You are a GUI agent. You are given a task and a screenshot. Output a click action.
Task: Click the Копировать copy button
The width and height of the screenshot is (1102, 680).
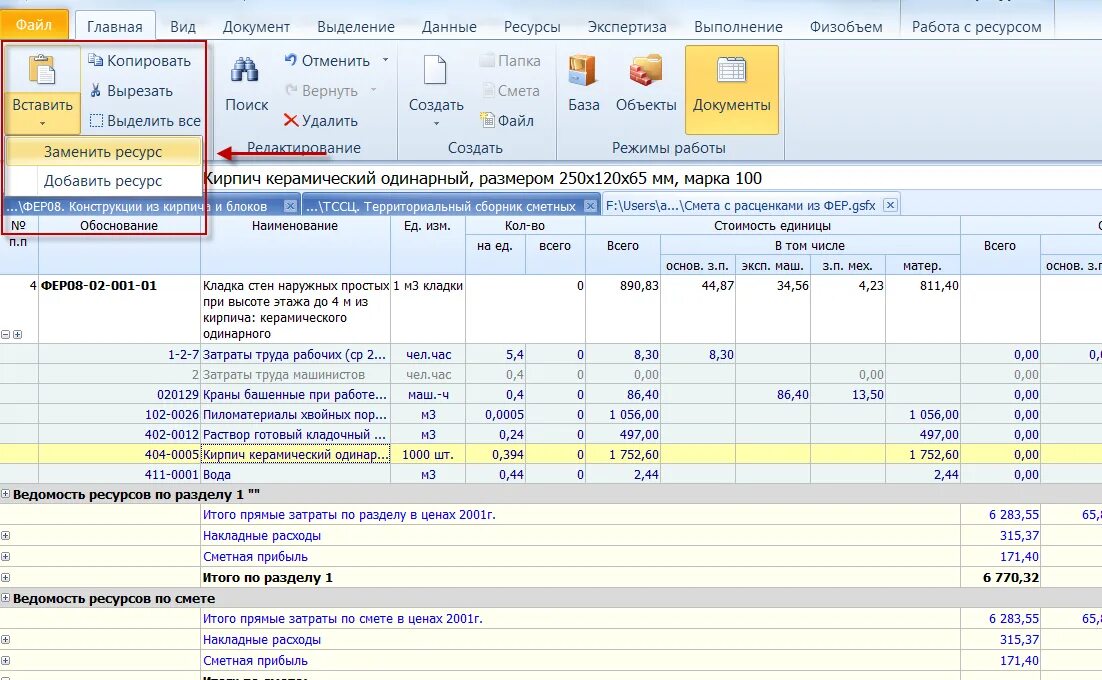(x=139, y=61)
